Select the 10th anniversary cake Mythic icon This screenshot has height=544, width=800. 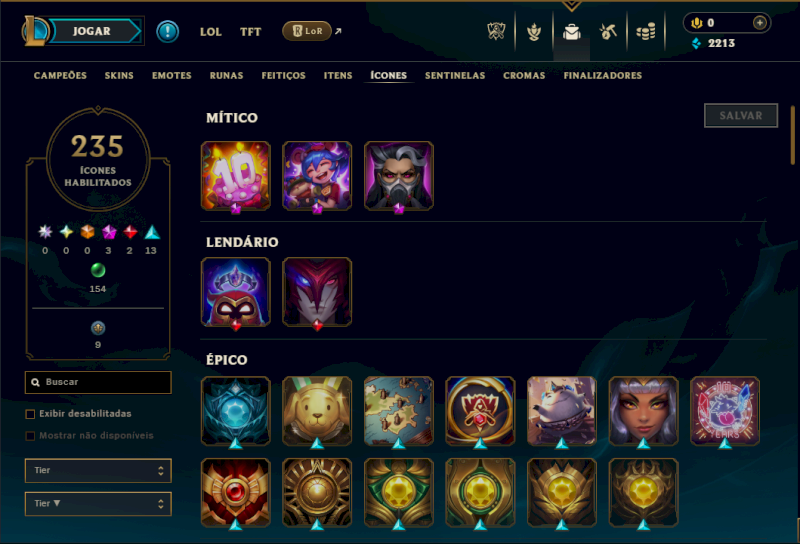(x=236, y=176)
